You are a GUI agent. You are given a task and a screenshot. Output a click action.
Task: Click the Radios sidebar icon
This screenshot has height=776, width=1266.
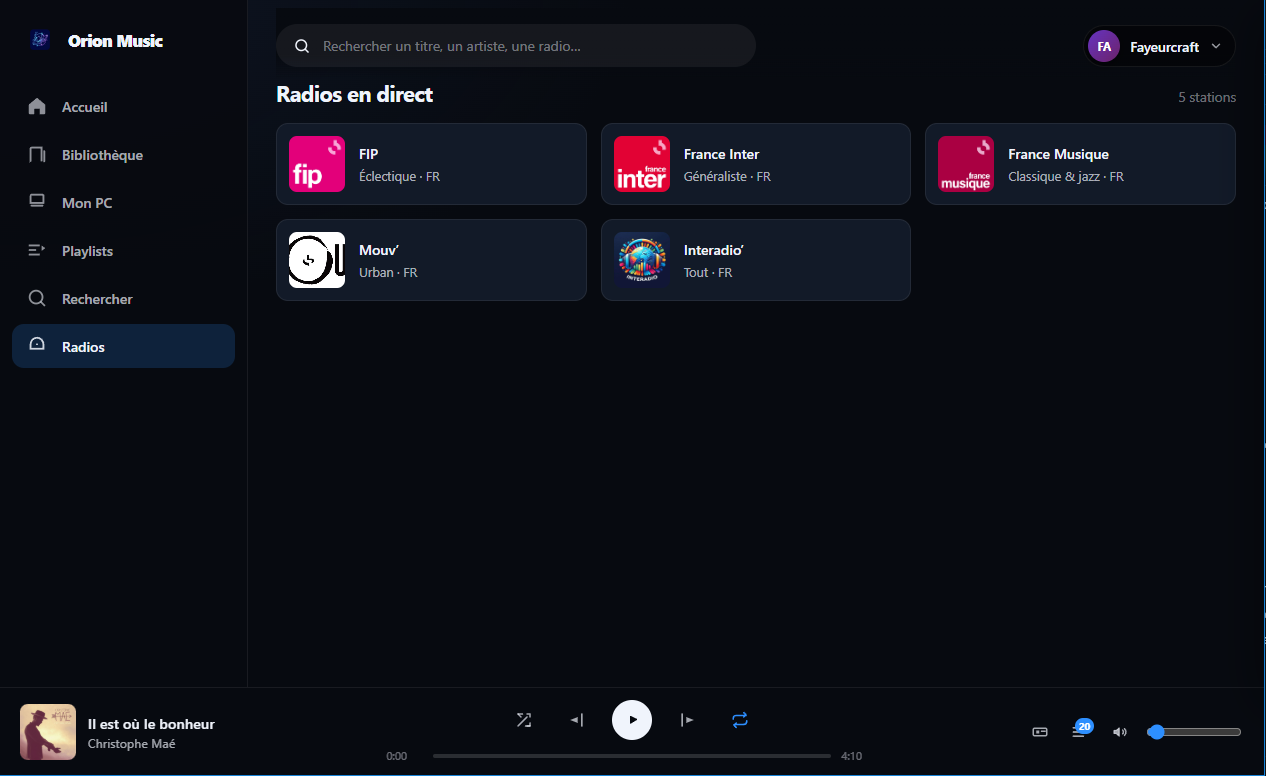(37, 346)
